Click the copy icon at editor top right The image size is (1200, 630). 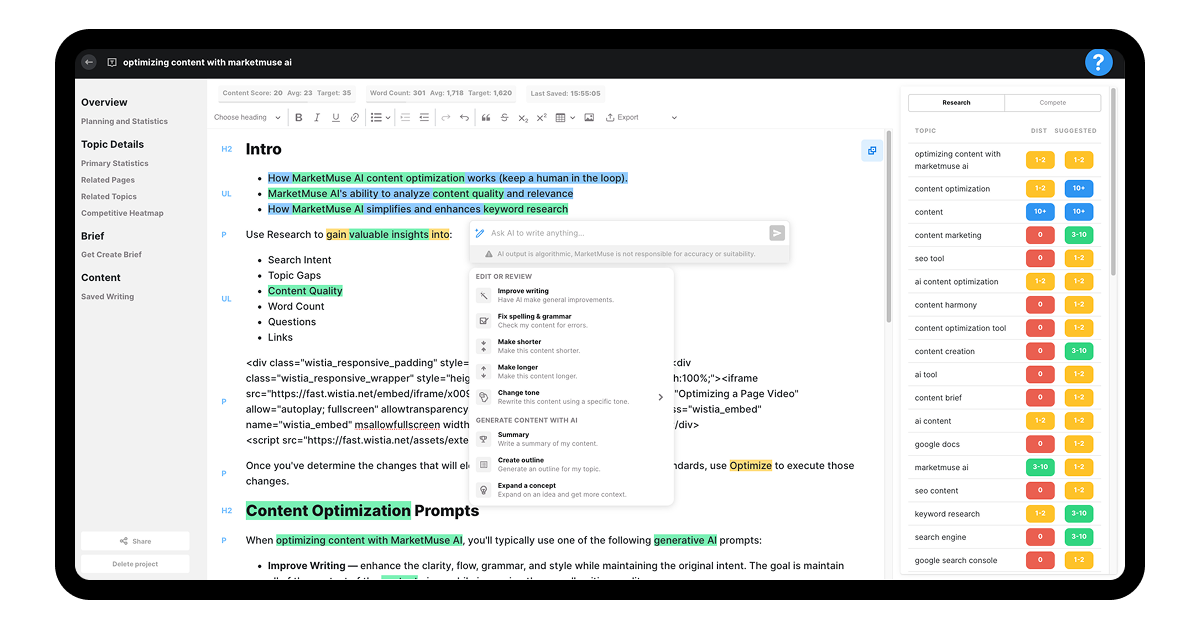[872, 151]
